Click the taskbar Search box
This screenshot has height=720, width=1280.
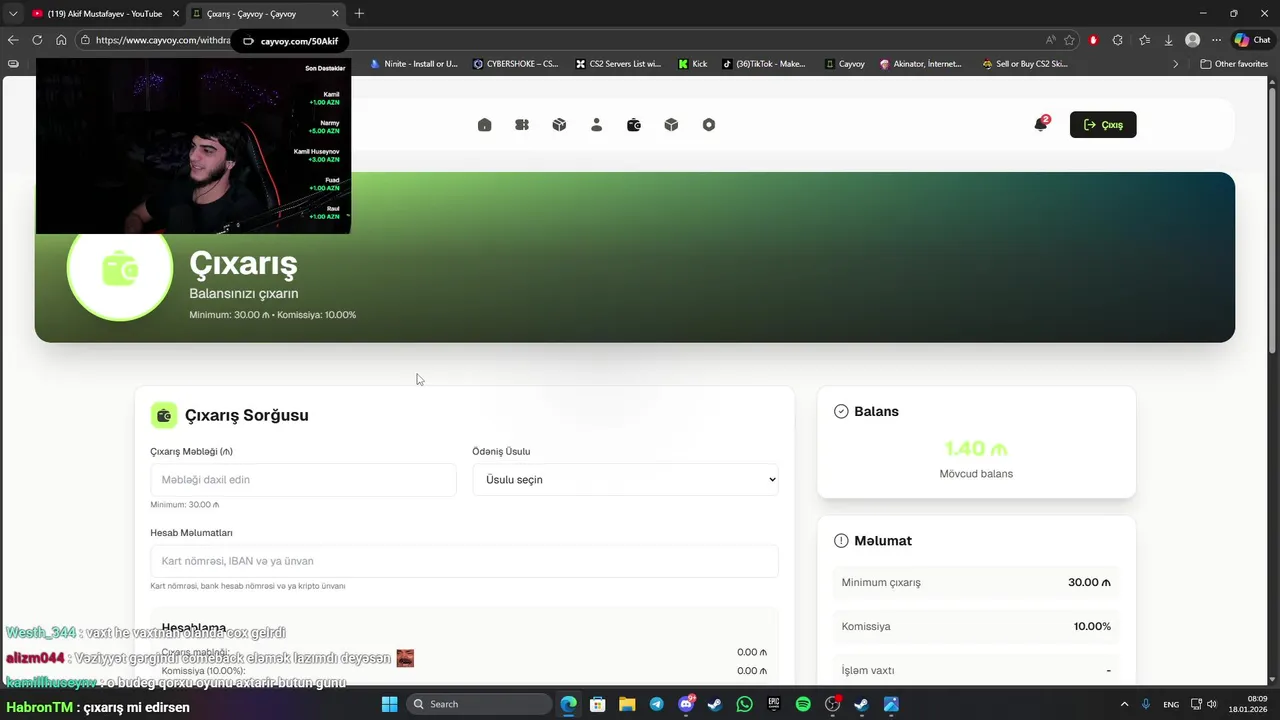point(479,704)
